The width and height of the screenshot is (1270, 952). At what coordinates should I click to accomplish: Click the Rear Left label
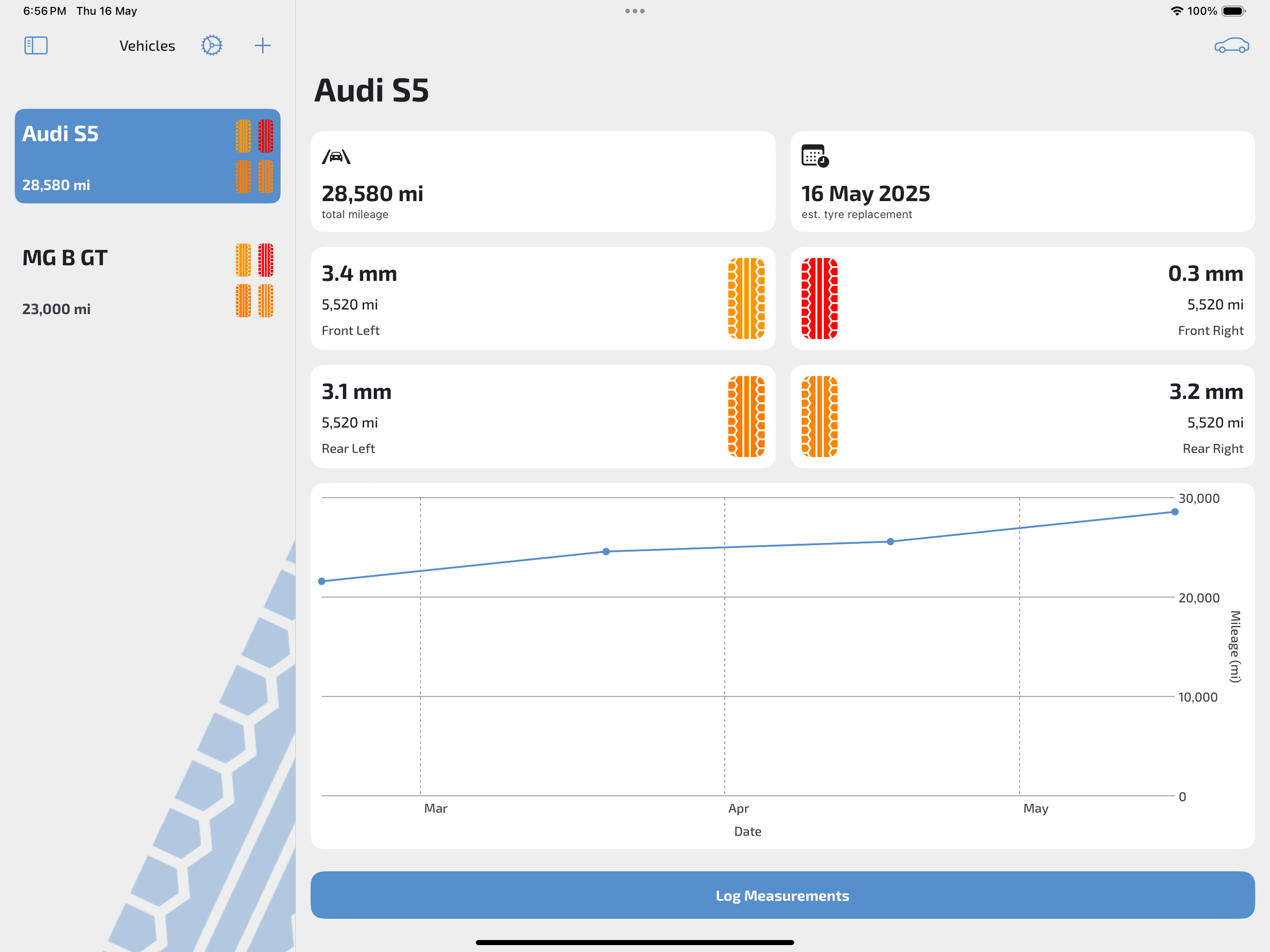click(x=348, y=449)
